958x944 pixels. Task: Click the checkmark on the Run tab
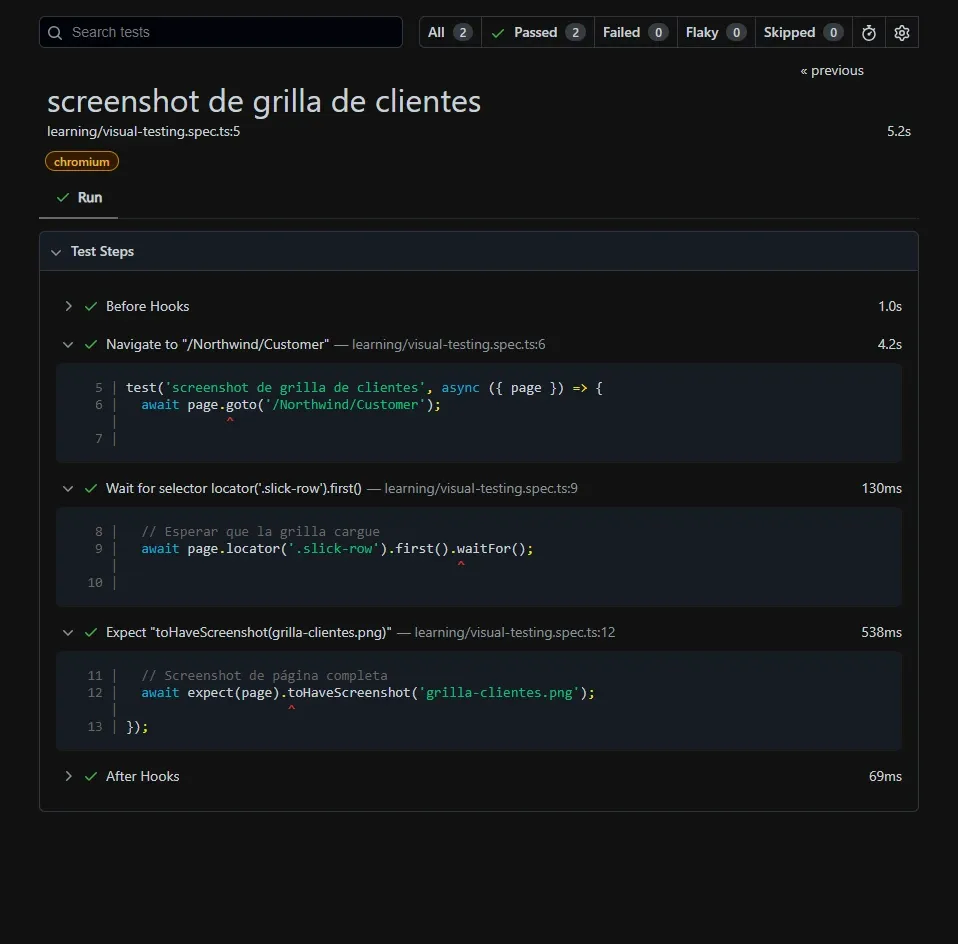(x=62, y=198)
